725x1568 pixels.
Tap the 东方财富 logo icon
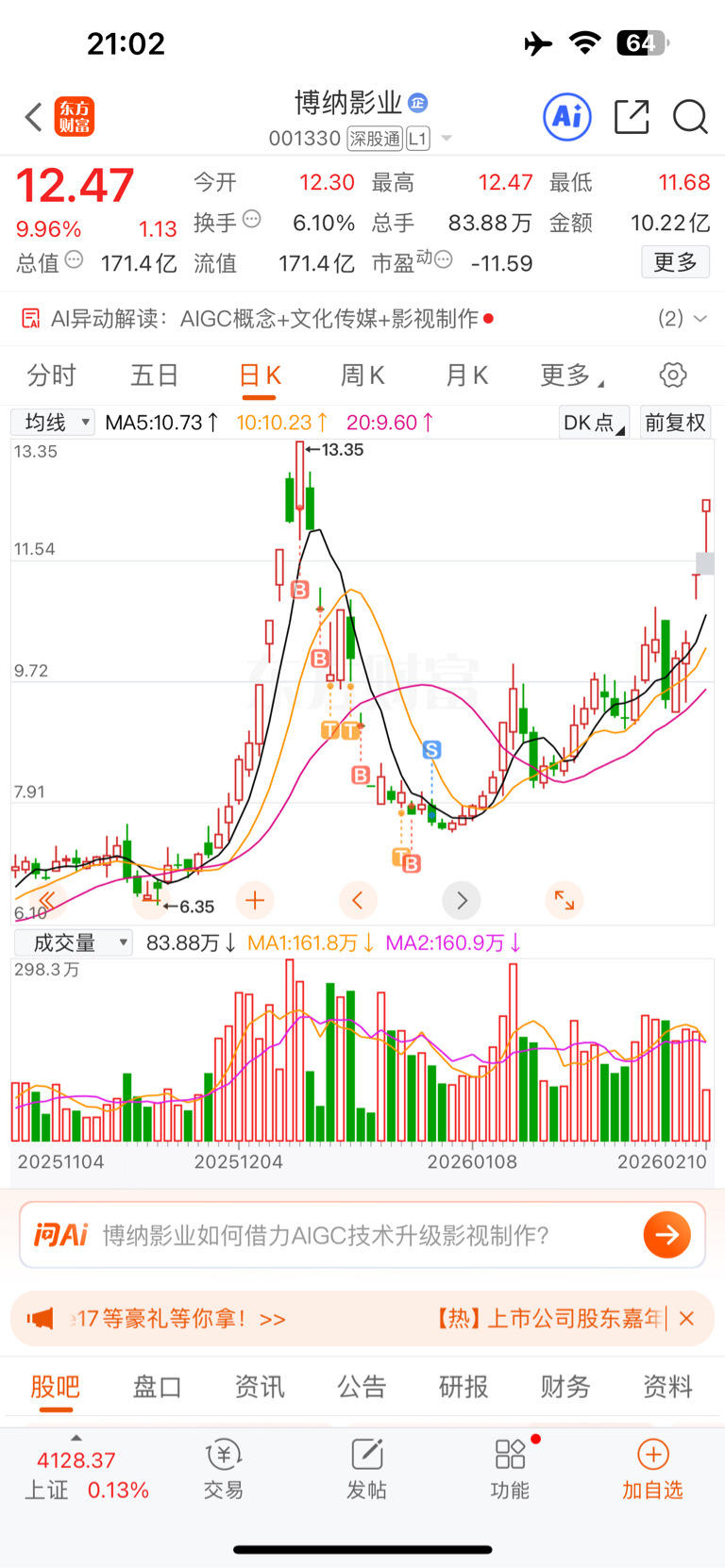[75, 117]
